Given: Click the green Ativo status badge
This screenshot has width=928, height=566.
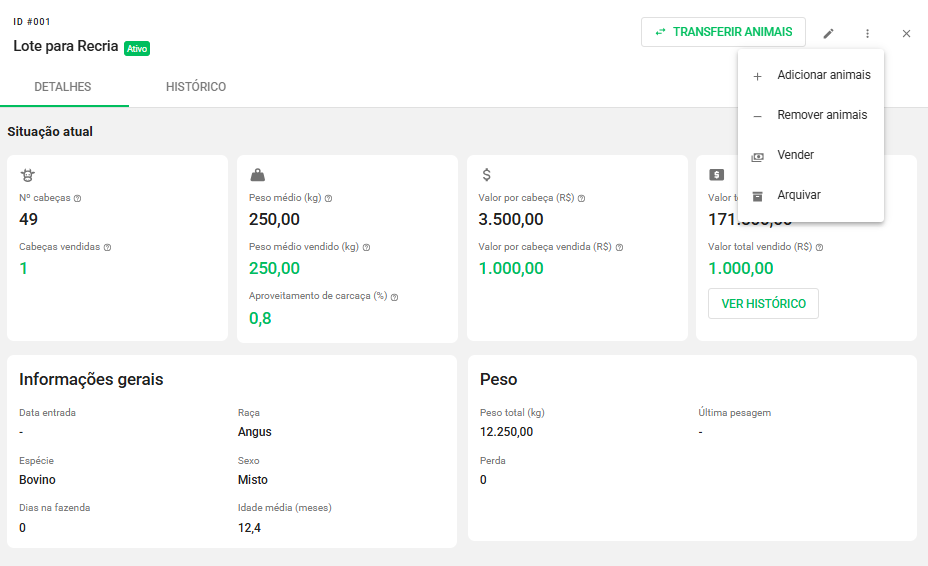Looking at the screenshot, I should [x=137, y=47].
